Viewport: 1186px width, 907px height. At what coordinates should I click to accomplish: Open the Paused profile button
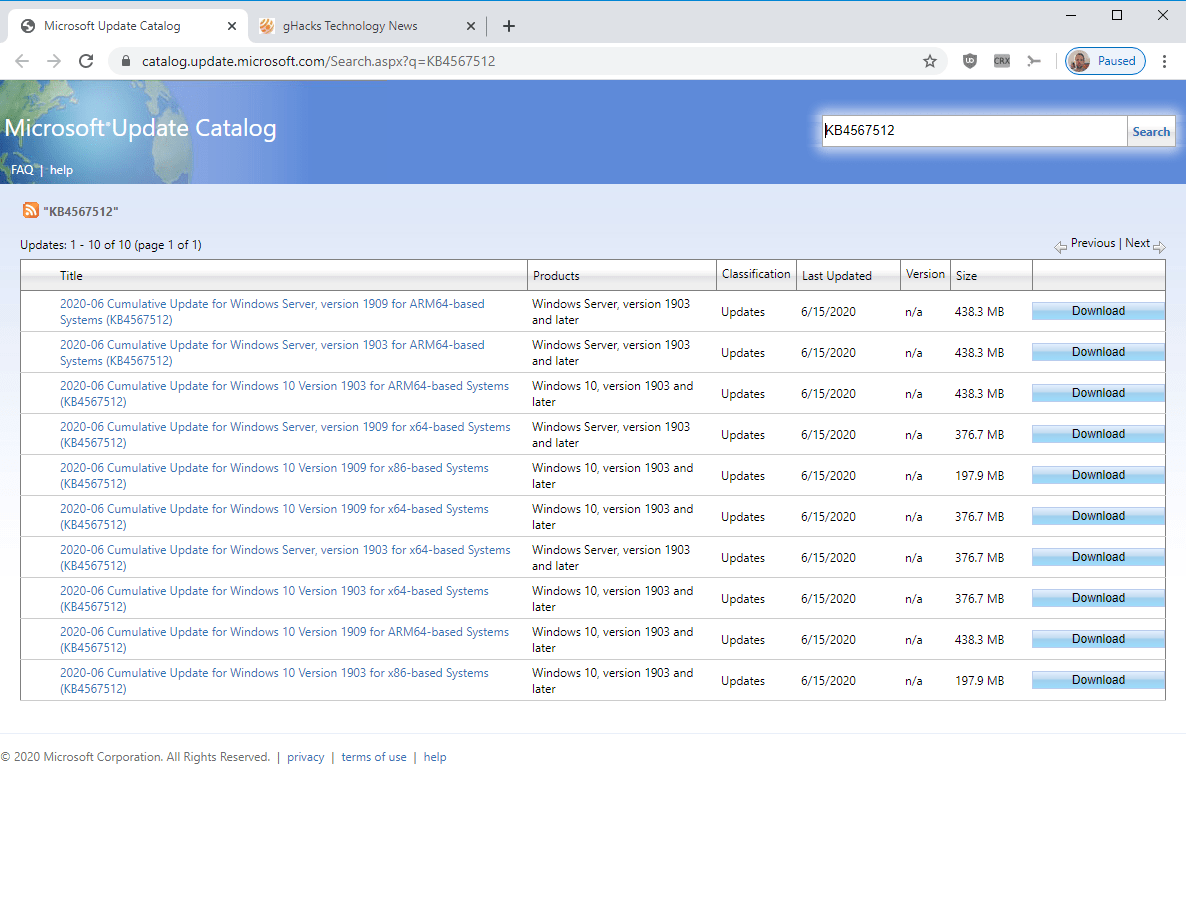tap(1105, 61)
